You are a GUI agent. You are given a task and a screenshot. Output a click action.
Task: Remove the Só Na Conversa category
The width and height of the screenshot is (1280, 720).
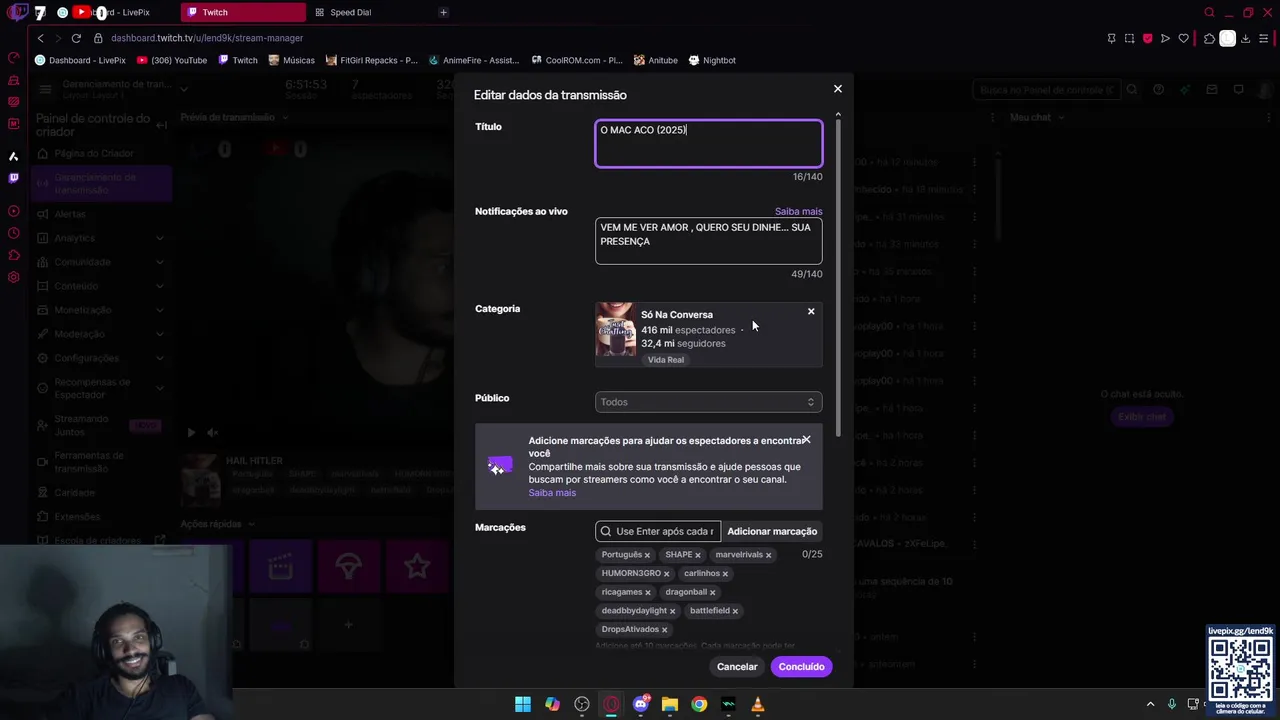(x=811, y=312)
